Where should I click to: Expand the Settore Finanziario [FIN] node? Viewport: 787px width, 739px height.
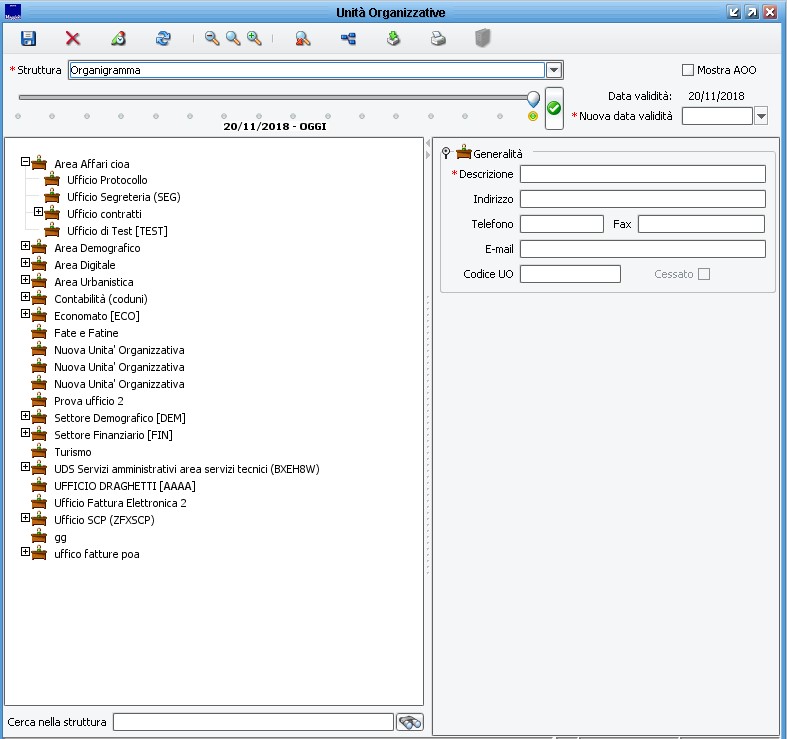26,433
